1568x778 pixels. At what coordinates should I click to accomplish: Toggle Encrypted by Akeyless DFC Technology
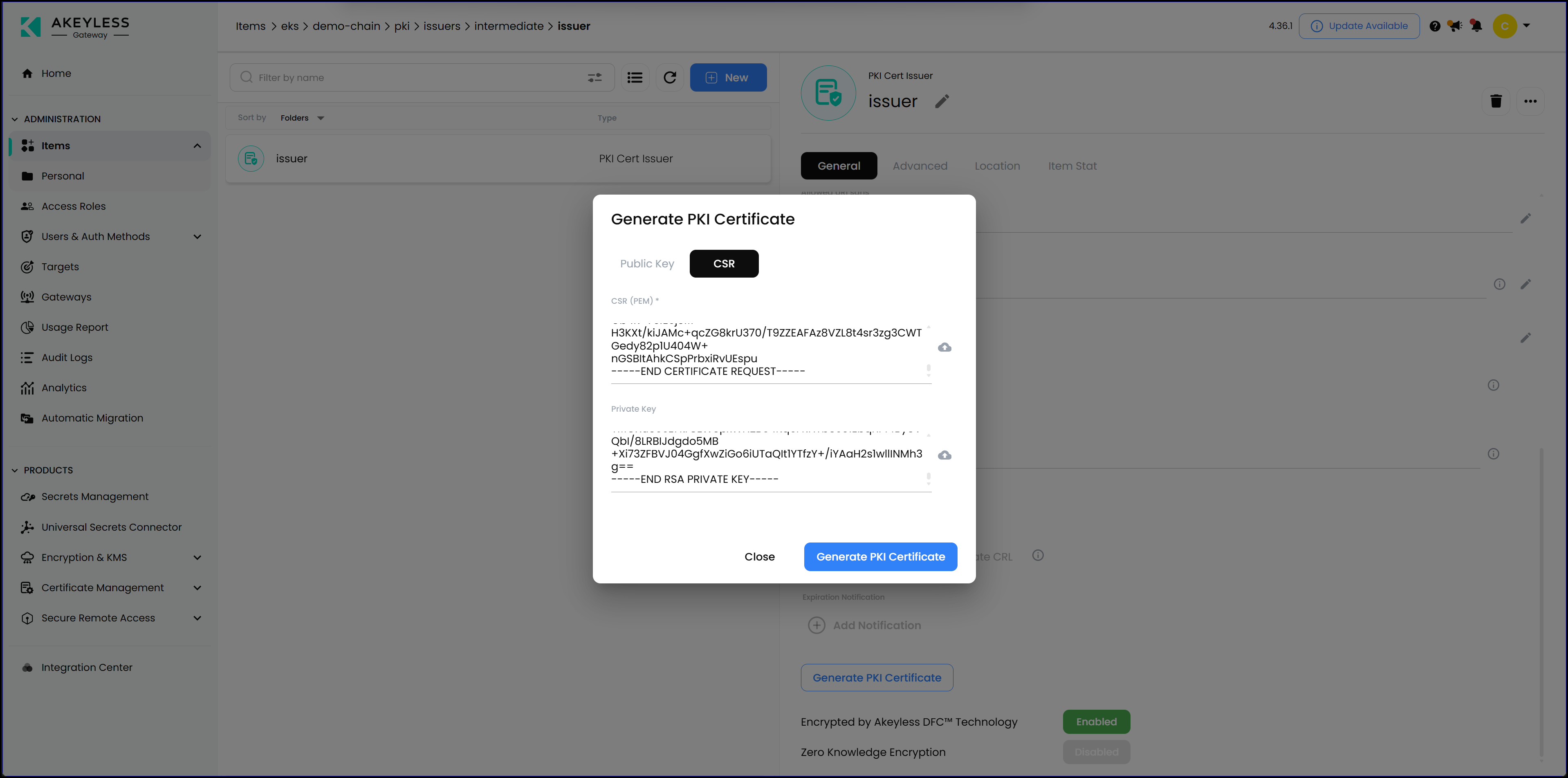point(1096,722)
